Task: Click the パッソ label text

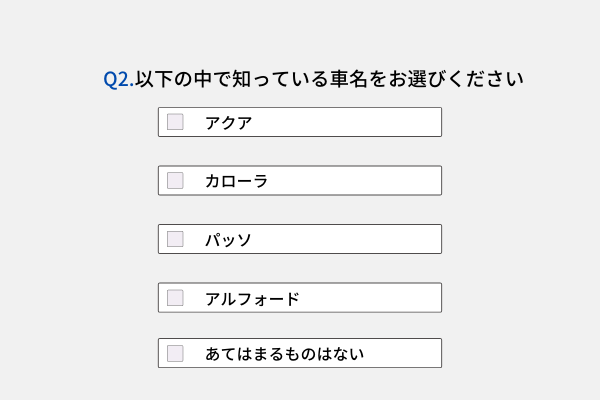Action: [228, 240]
